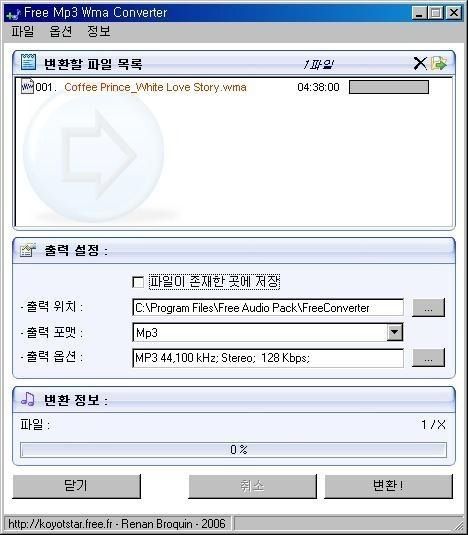468x535 pixels.
Task: Click the 변환! convert button
Action: coord(389,486)
